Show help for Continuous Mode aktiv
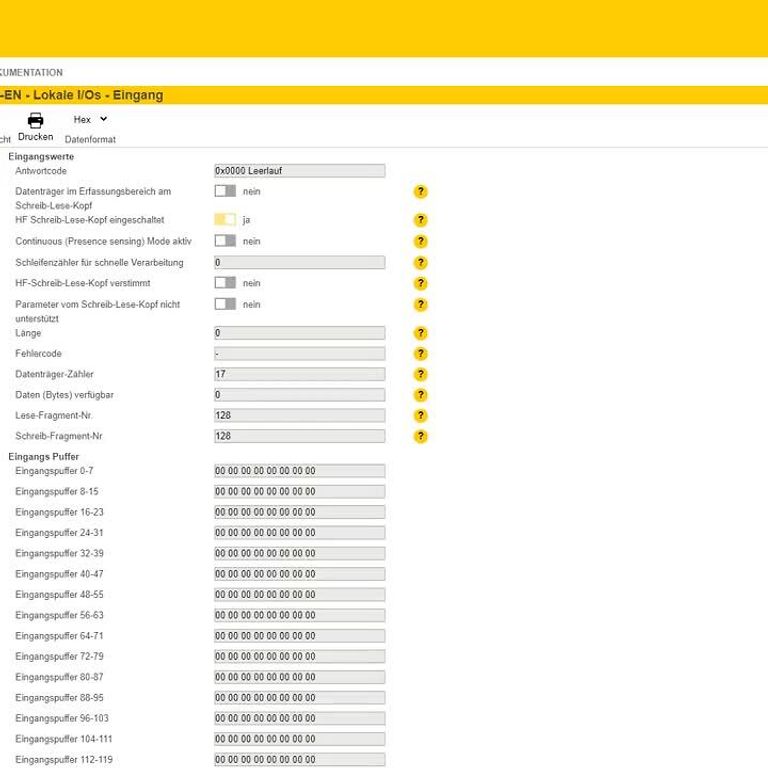 [420, 241]
